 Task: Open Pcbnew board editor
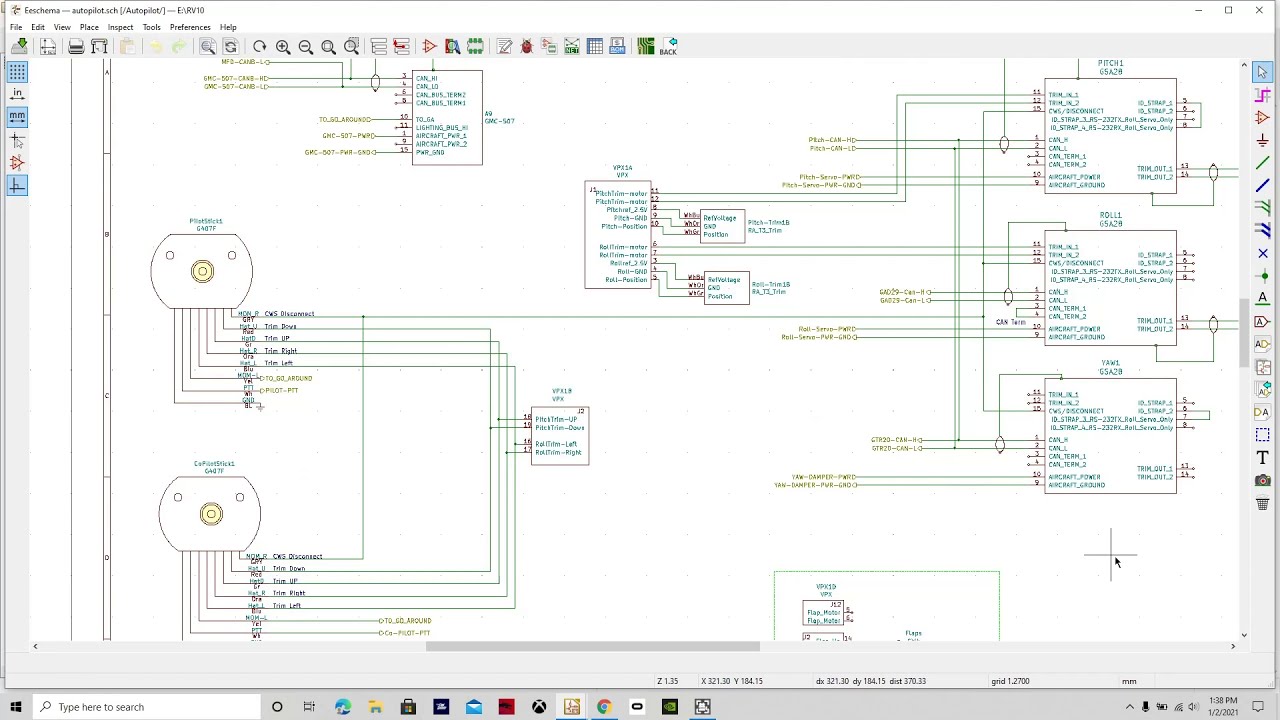646,46
